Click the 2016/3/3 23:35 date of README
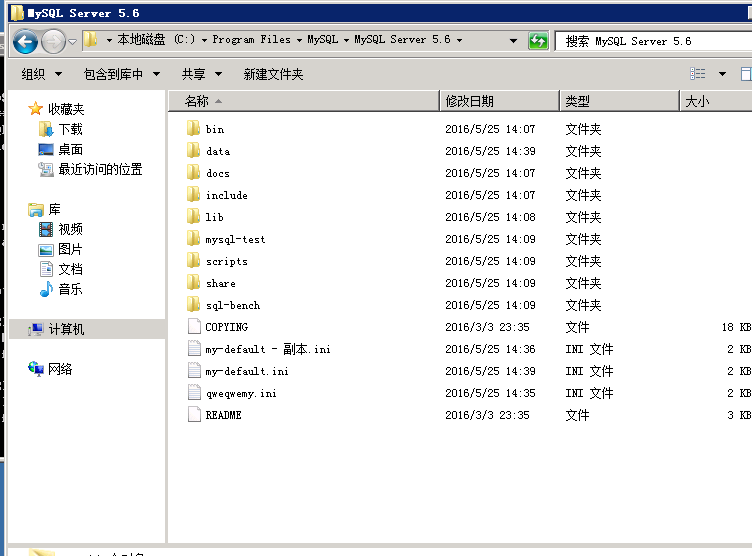 pyautogui.click(x=487, y=415)
